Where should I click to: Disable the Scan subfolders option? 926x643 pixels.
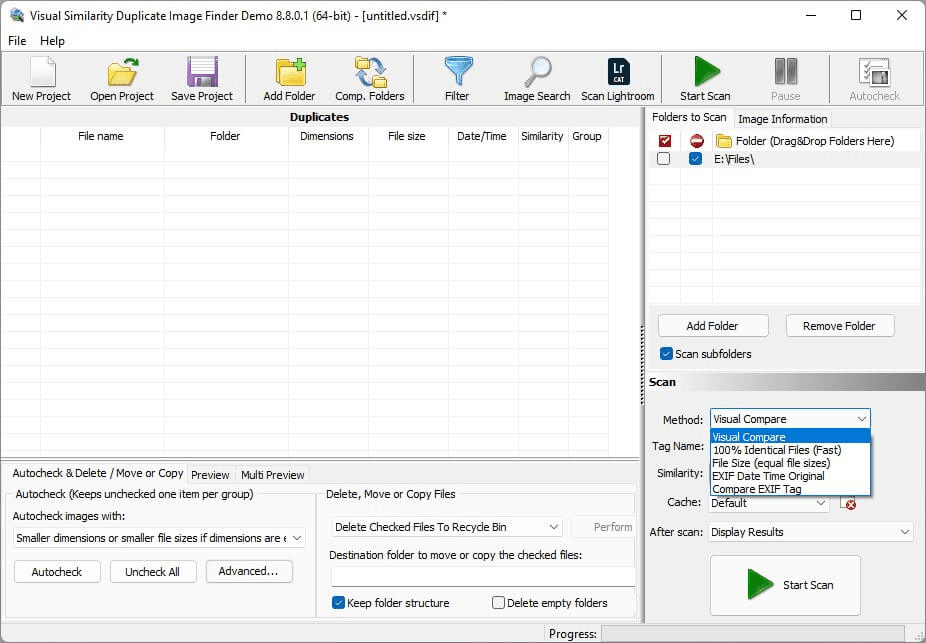pos(664,353)
